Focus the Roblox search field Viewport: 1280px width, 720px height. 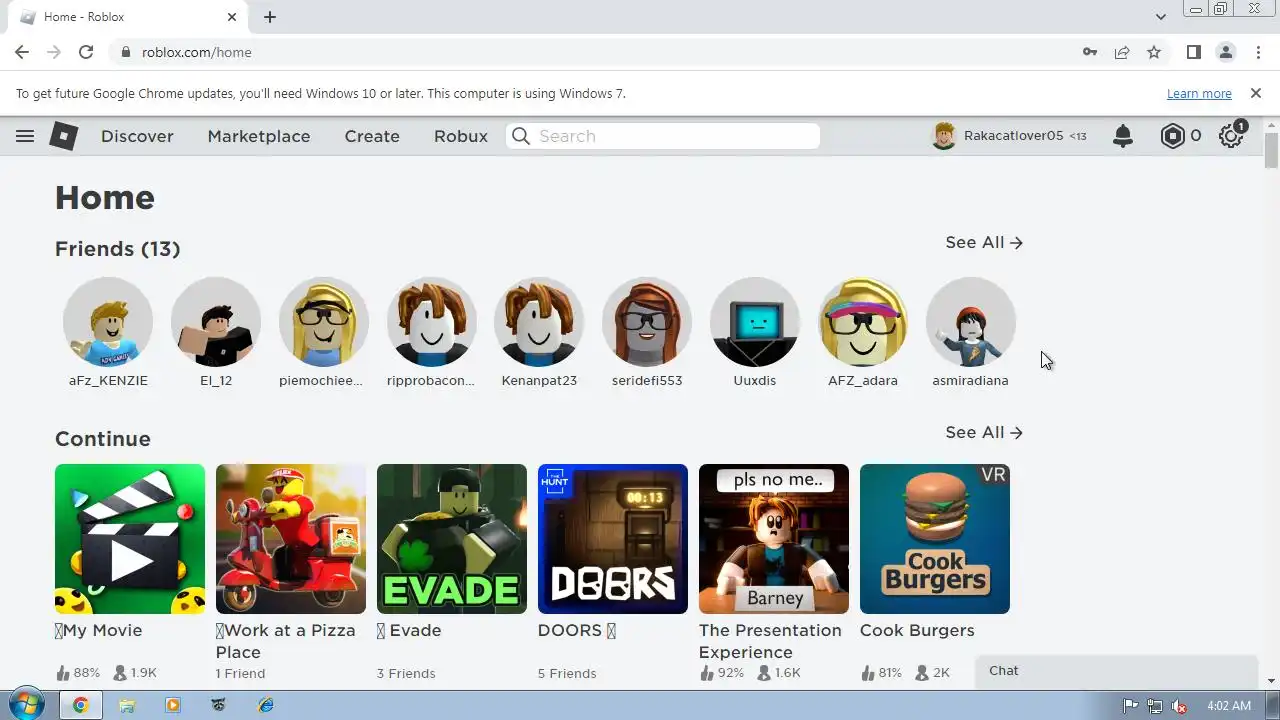tap(663, 136)
